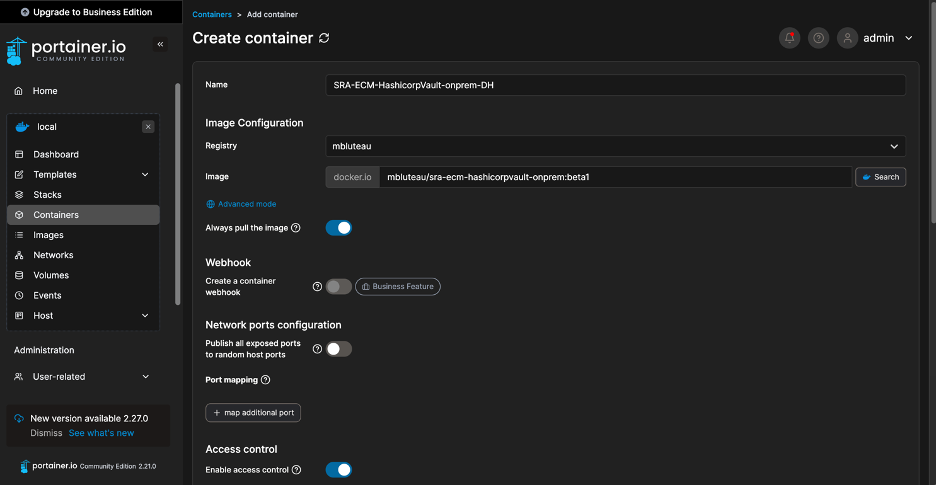Collapse the sidebar with the double chevron icon
936x486 pixels.
160,44
